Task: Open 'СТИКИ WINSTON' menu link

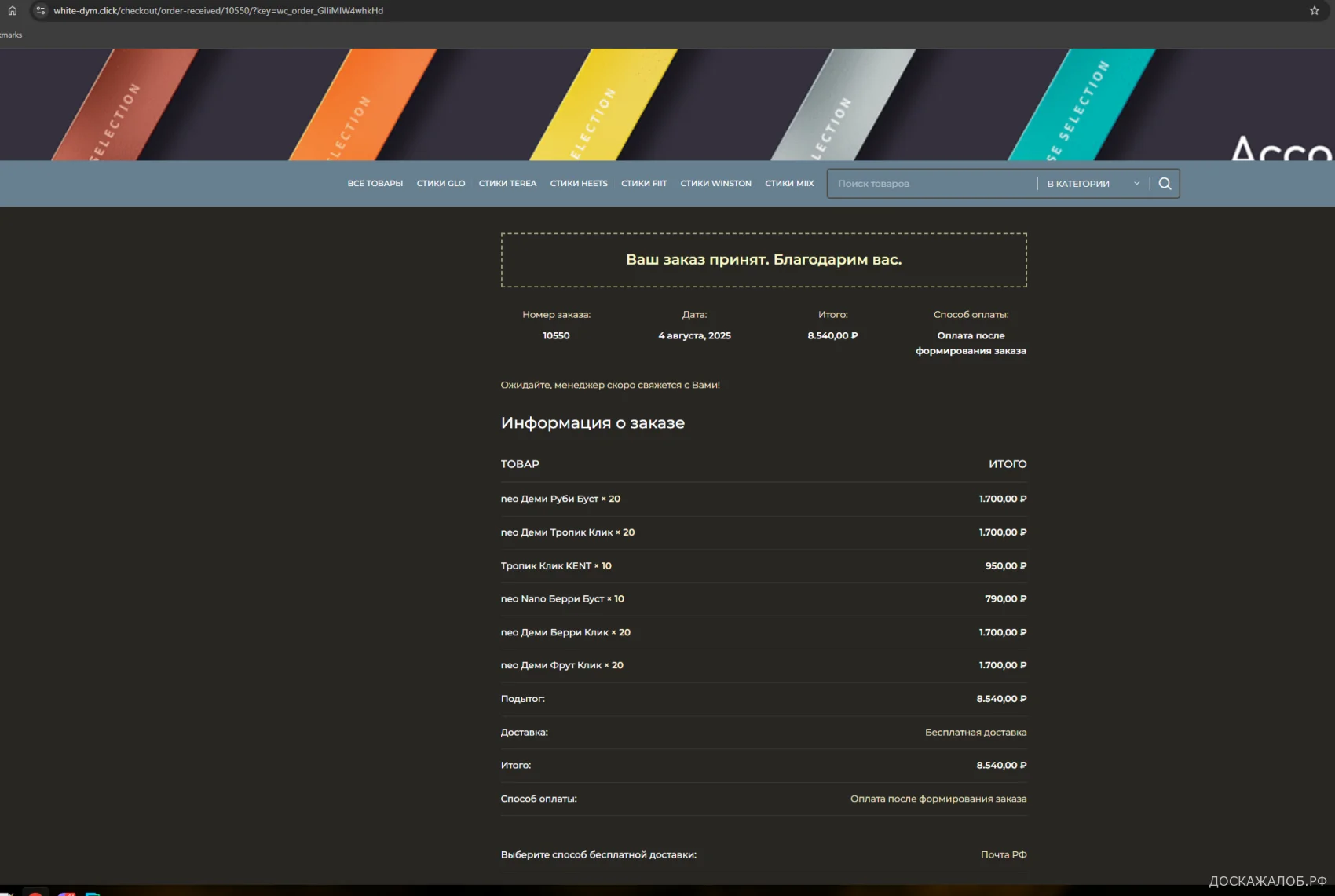Action: click(715, 184)
